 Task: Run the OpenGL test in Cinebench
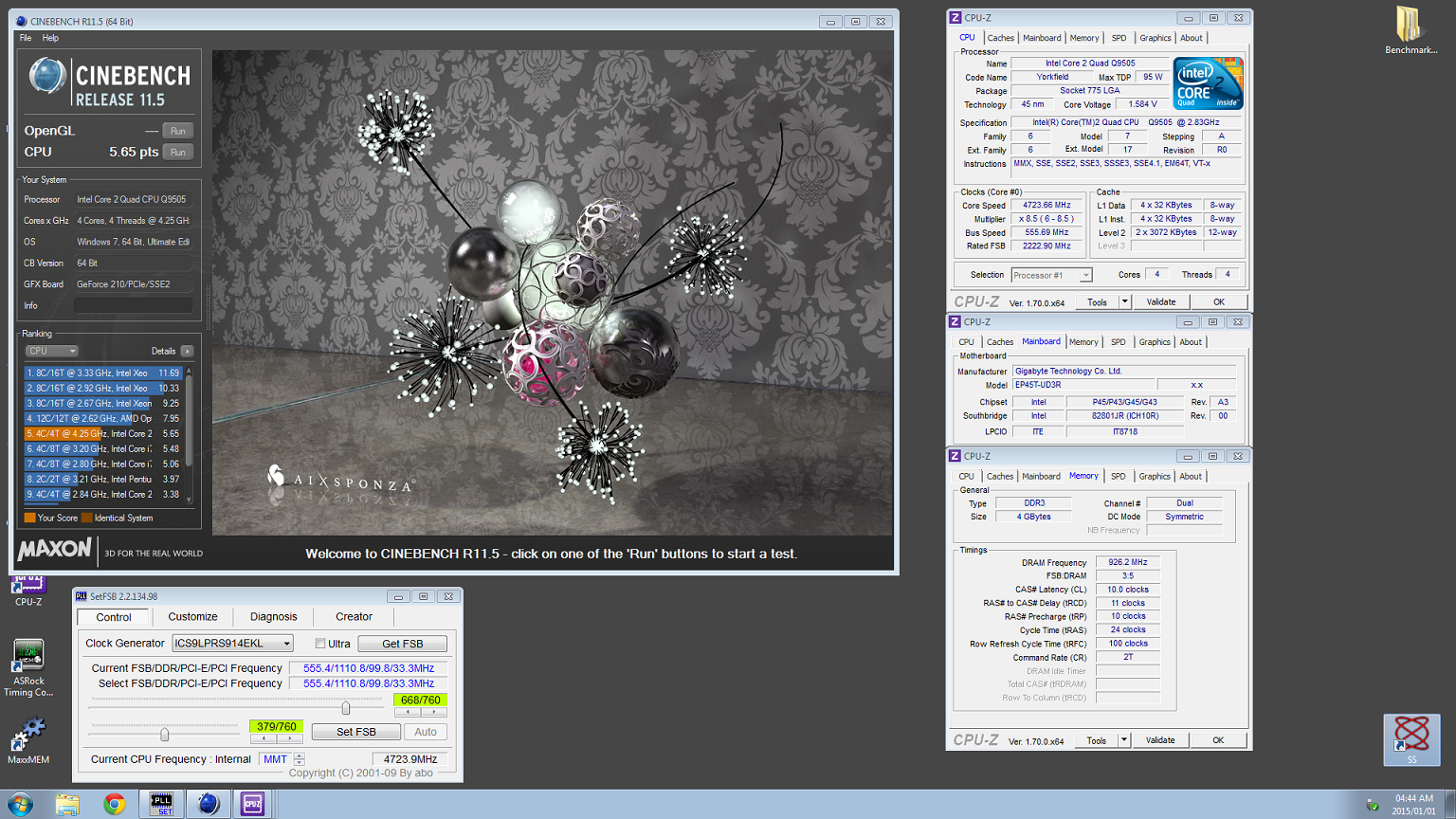point(177,131)
